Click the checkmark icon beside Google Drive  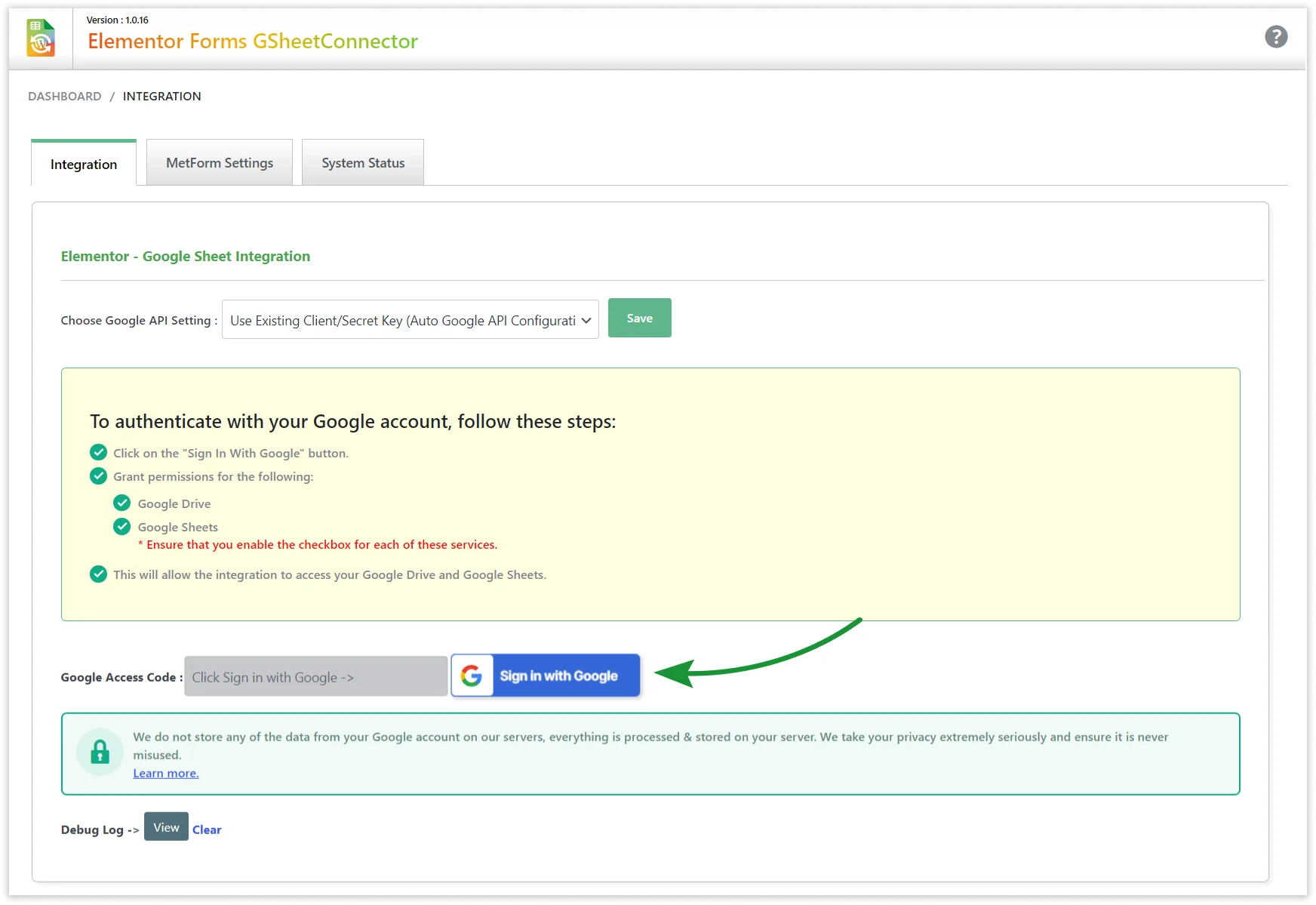click(x=121, y=503)
